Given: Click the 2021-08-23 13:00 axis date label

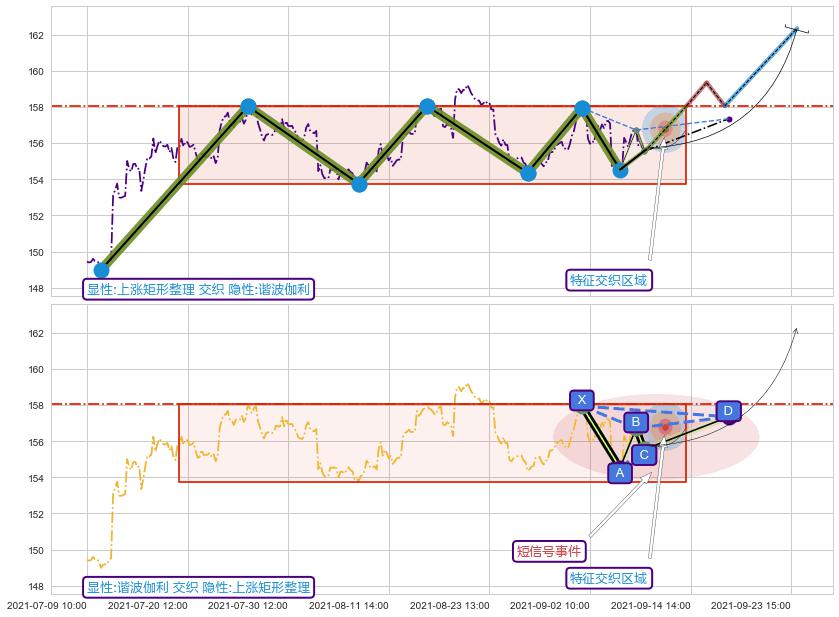Looking at the screenshot, I should tap(450, 605).
